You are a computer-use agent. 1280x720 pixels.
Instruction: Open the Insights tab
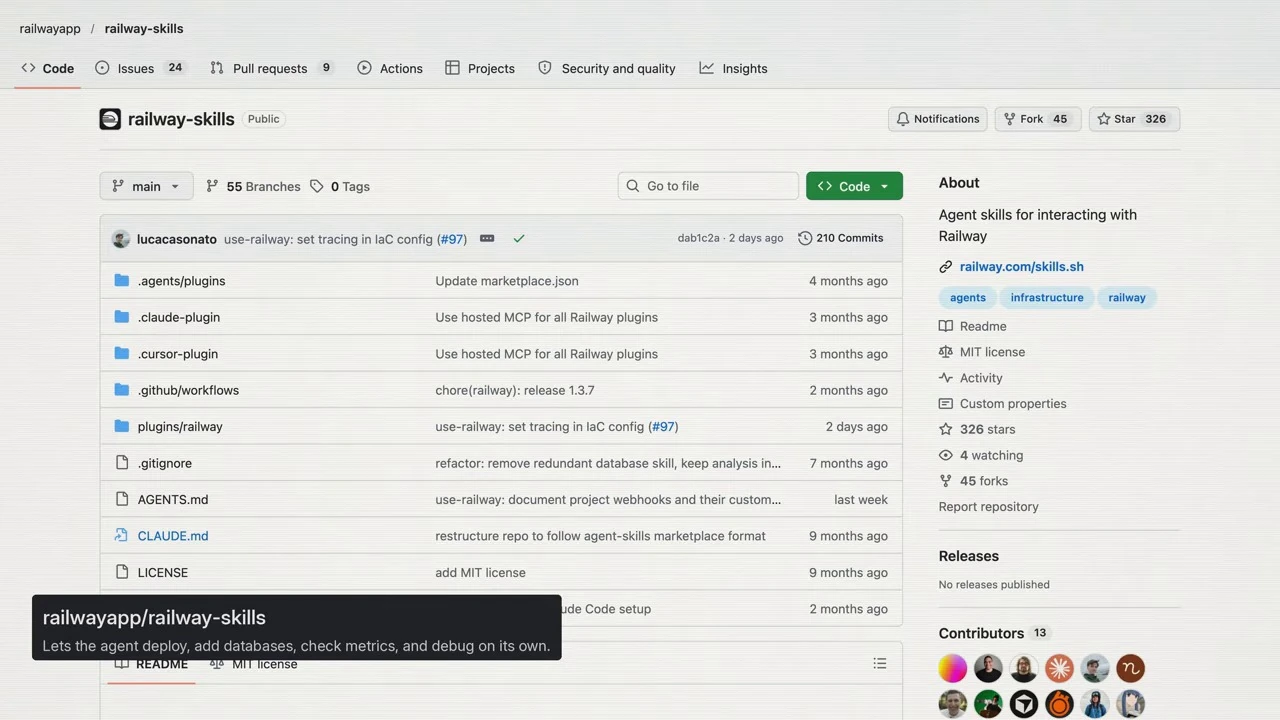click(733, 68)
